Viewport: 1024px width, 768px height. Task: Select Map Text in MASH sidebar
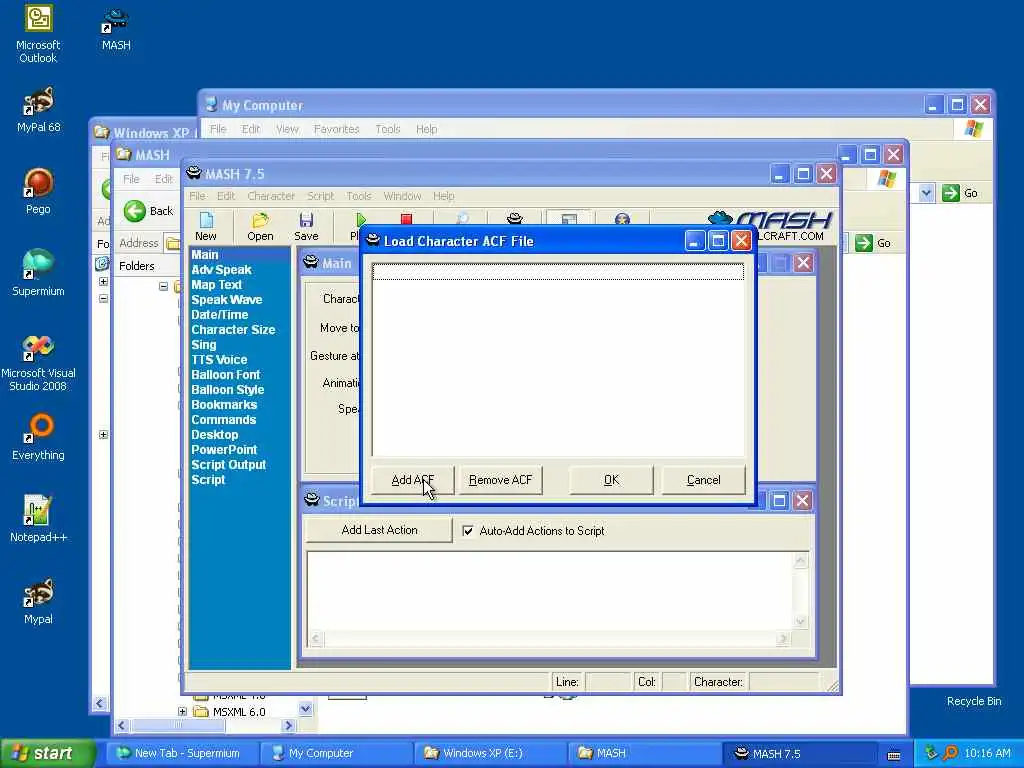[x=216, y=285]
